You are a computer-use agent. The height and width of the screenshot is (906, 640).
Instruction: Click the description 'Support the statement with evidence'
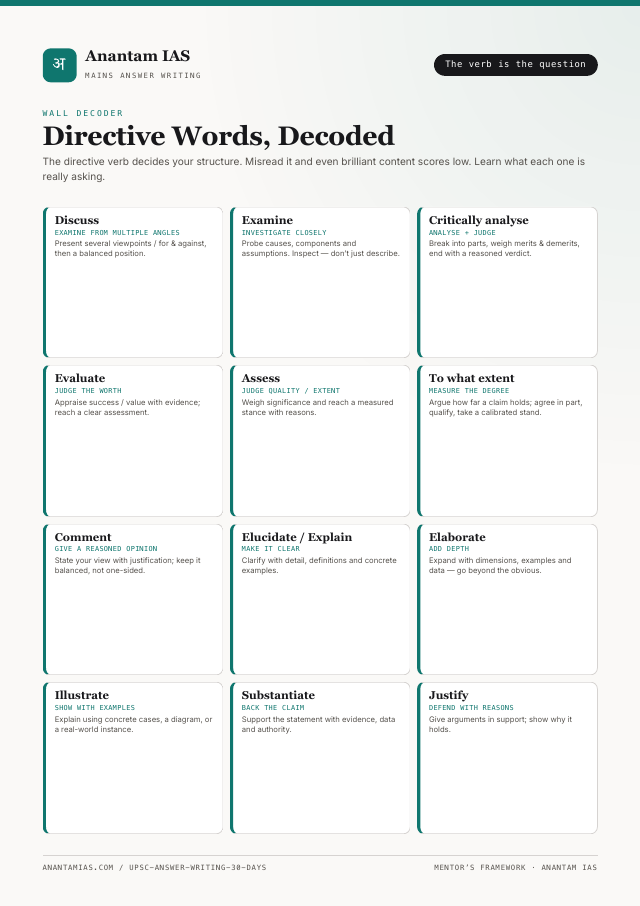point(318,725)
